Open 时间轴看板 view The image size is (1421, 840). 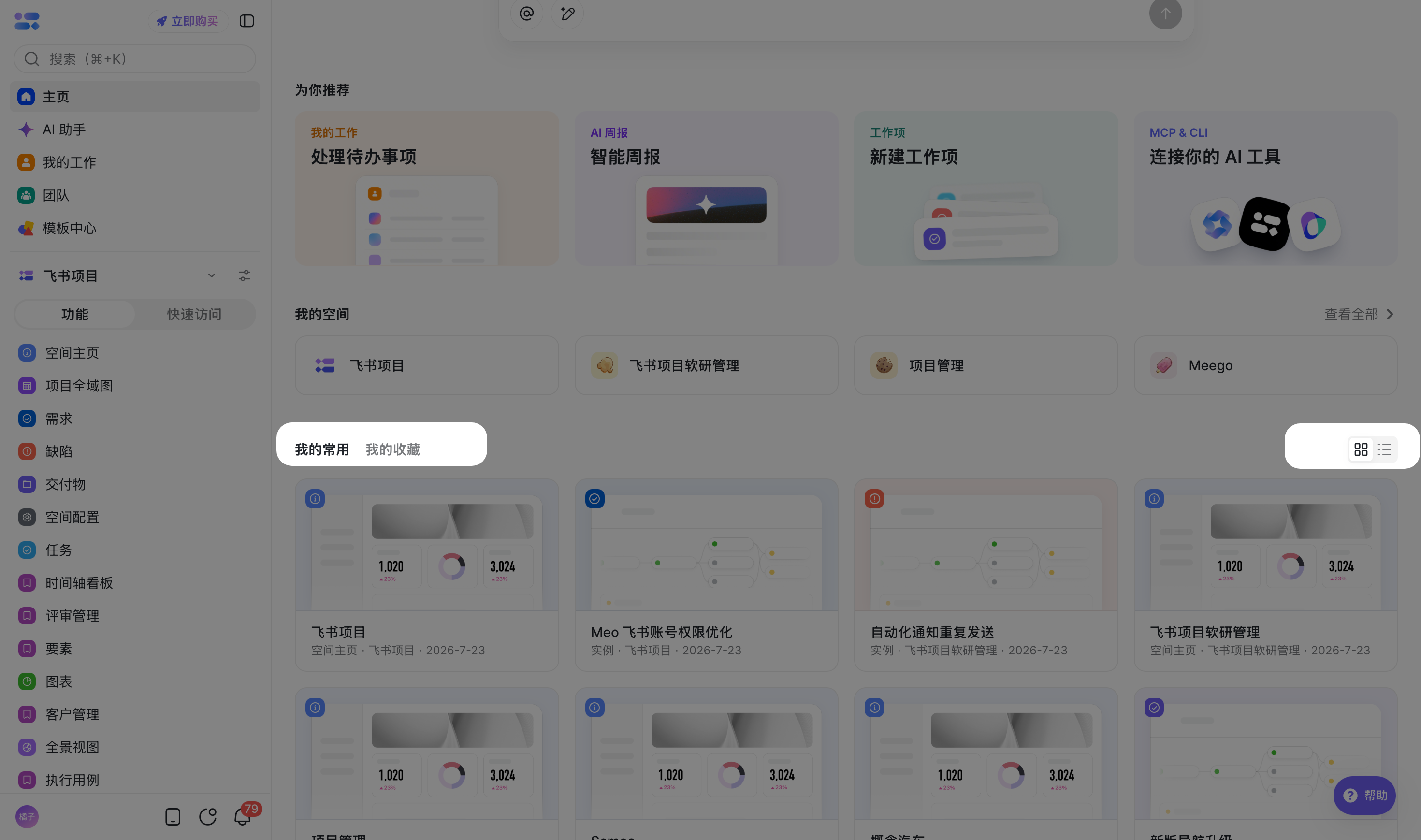coord(135,582)
